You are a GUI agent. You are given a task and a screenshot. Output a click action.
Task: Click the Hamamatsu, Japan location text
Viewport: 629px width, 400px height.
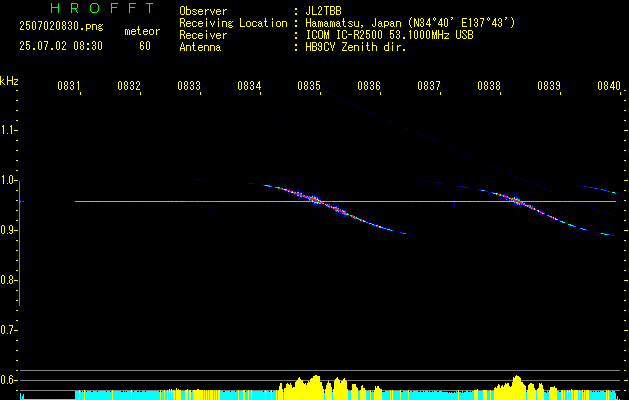pos(410,23)
